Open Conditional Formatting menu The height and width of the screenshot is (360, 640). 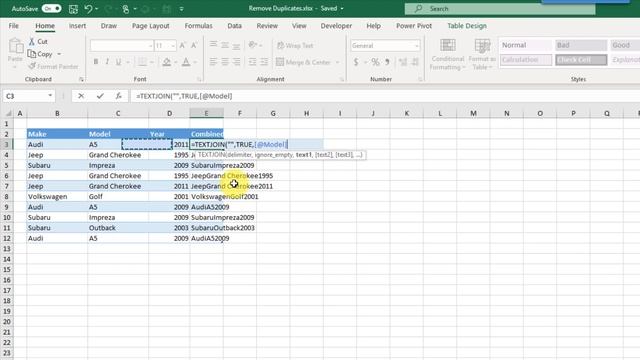[x=448, y=54]
